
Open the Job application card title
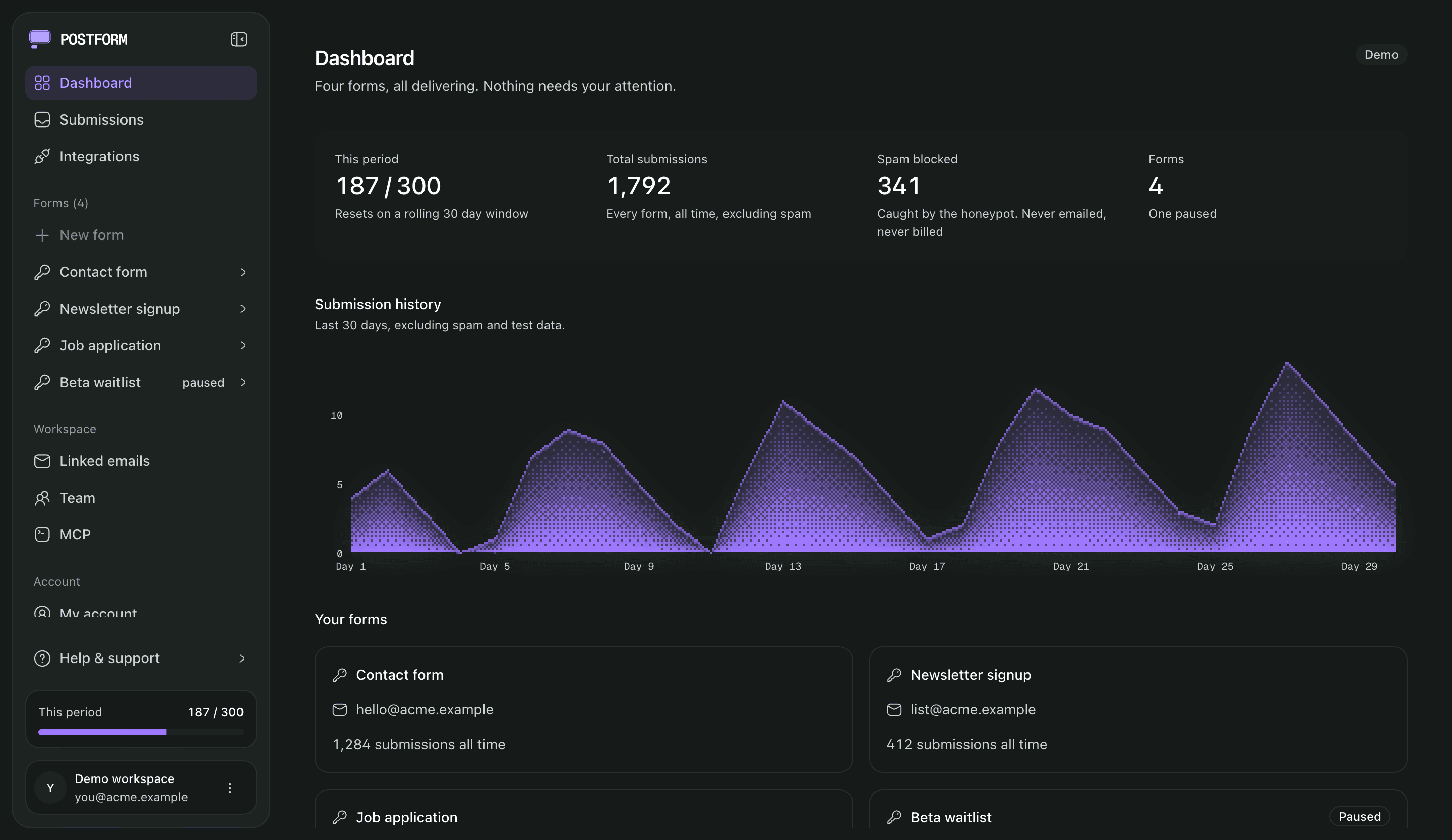click(x=407, y=817)
